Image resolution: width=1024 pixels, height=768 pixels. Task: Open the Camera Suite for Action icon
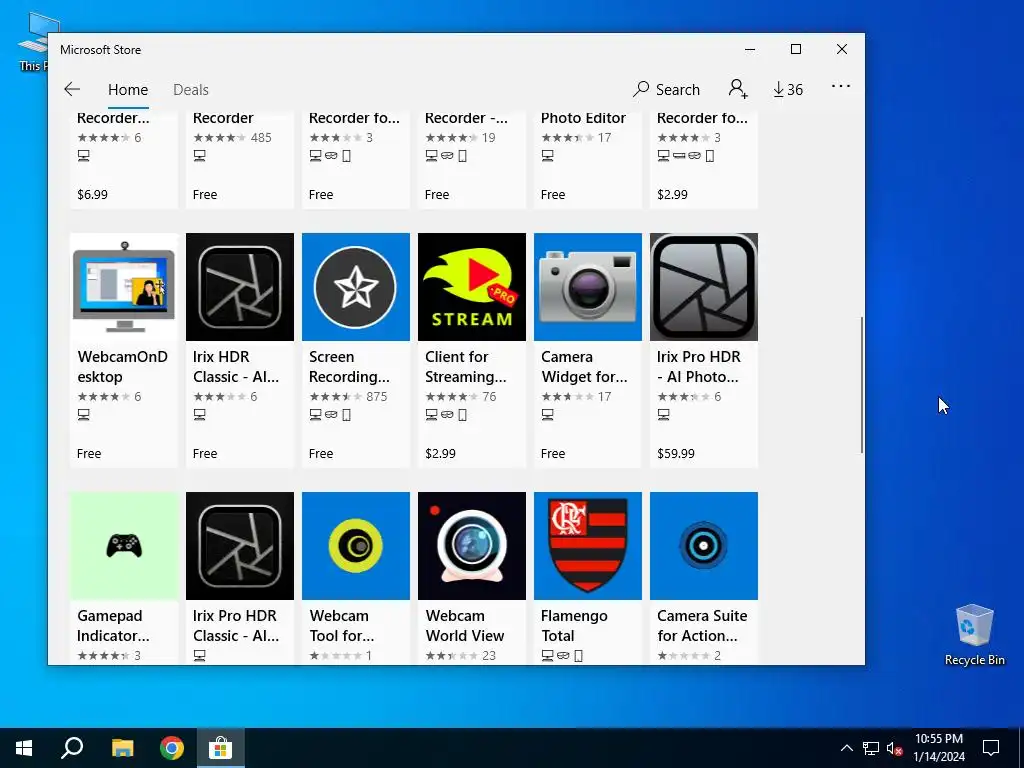tap(704, 546)
